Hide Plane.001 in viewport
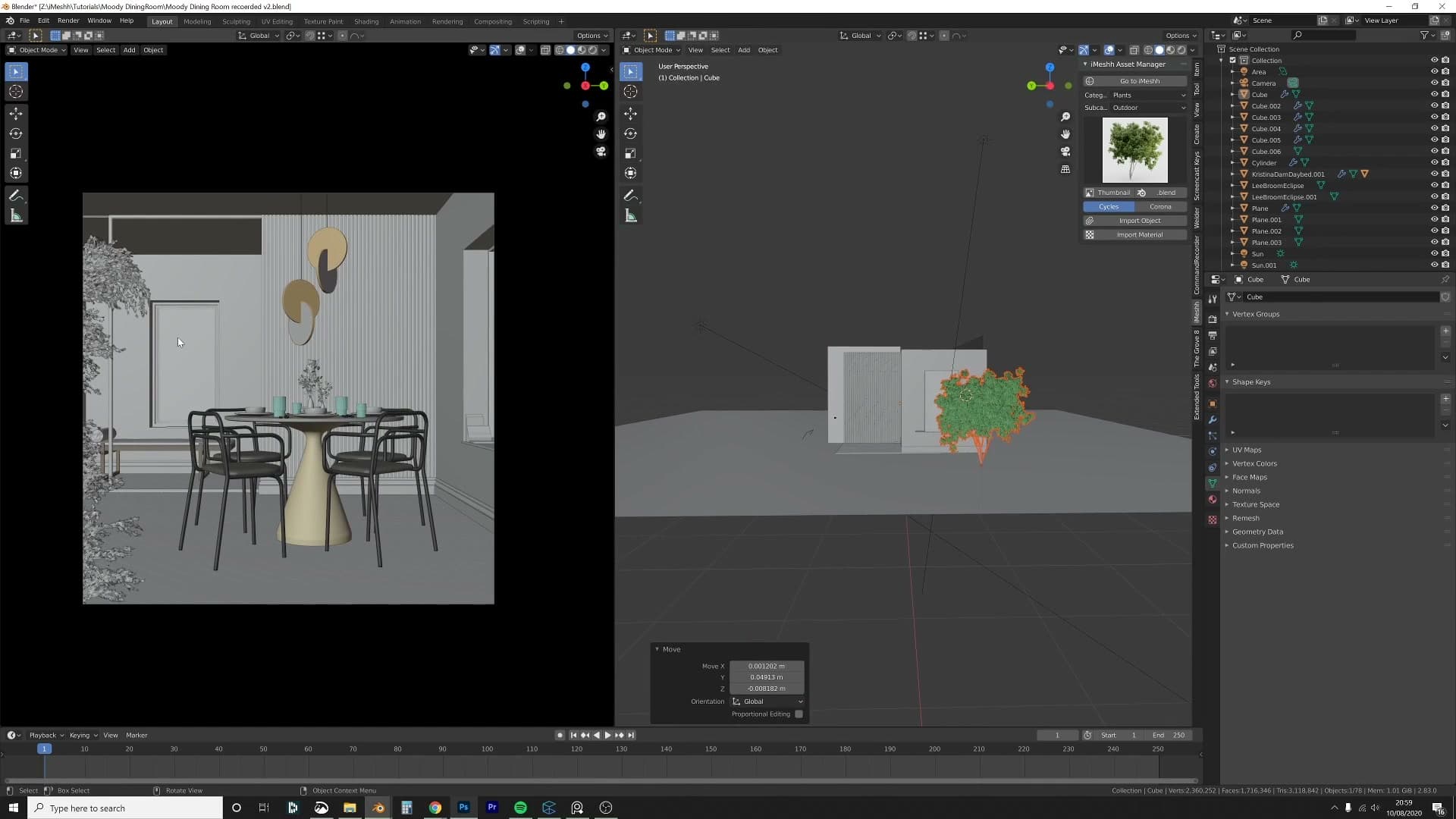 (1434, 220)
